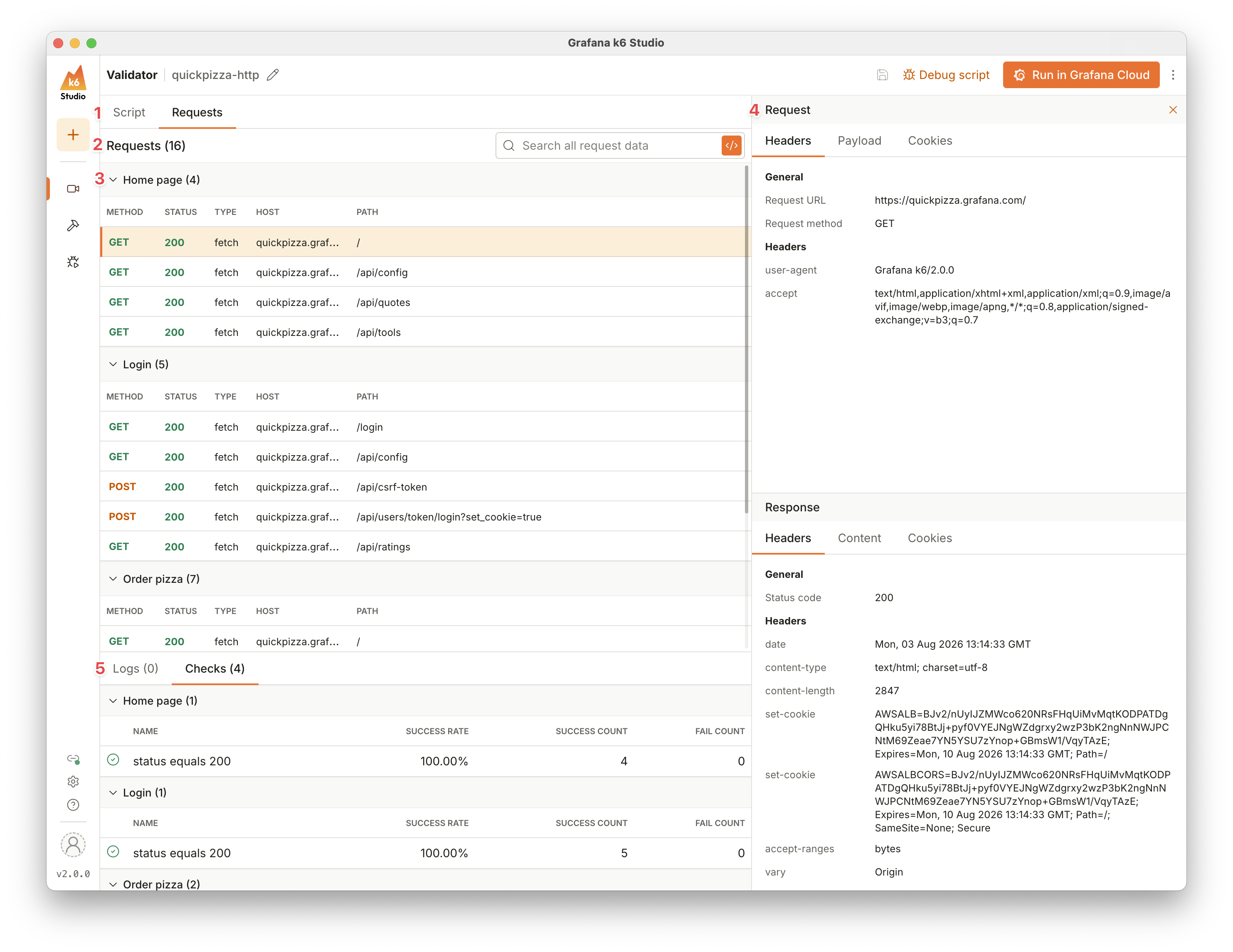Click the Requests (16) heading
This screenshot has height=952, width=1233.
pyautogui.click(x=145, y=146)
